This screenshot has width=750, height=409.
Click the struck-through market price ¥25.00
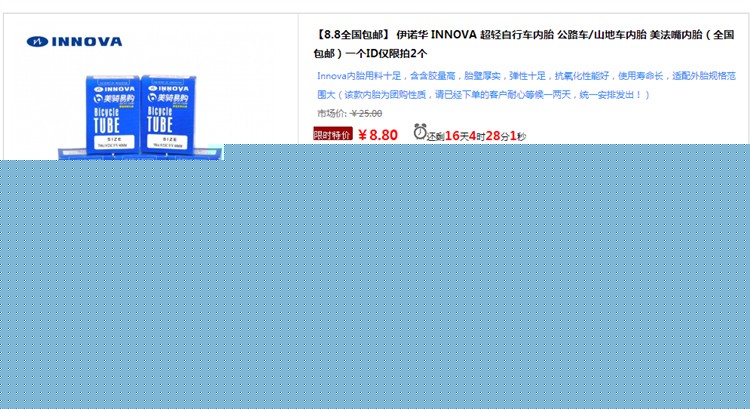pos(366,113)
